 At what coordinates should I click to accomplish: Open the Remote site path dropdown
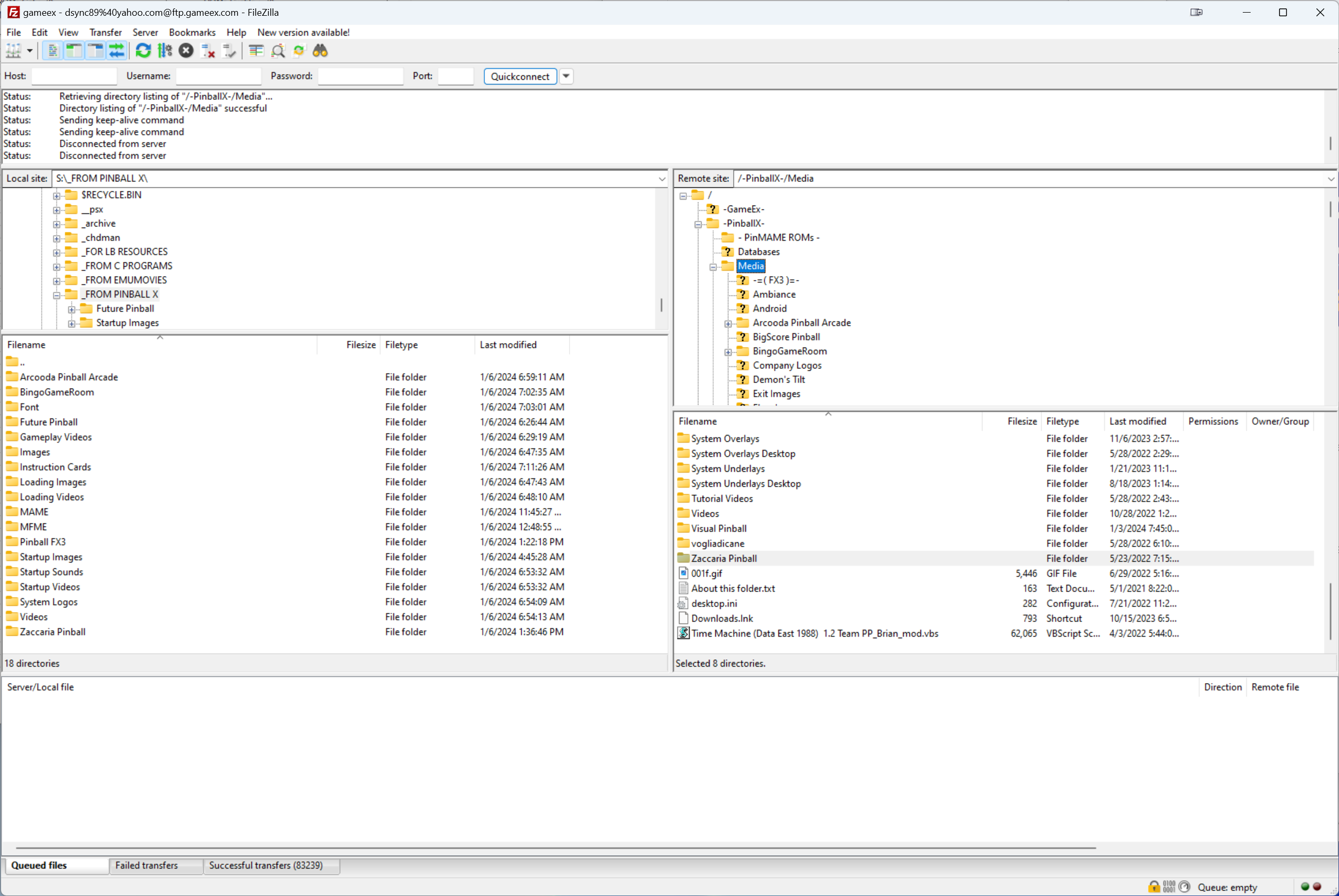[x=1331, y=179]
